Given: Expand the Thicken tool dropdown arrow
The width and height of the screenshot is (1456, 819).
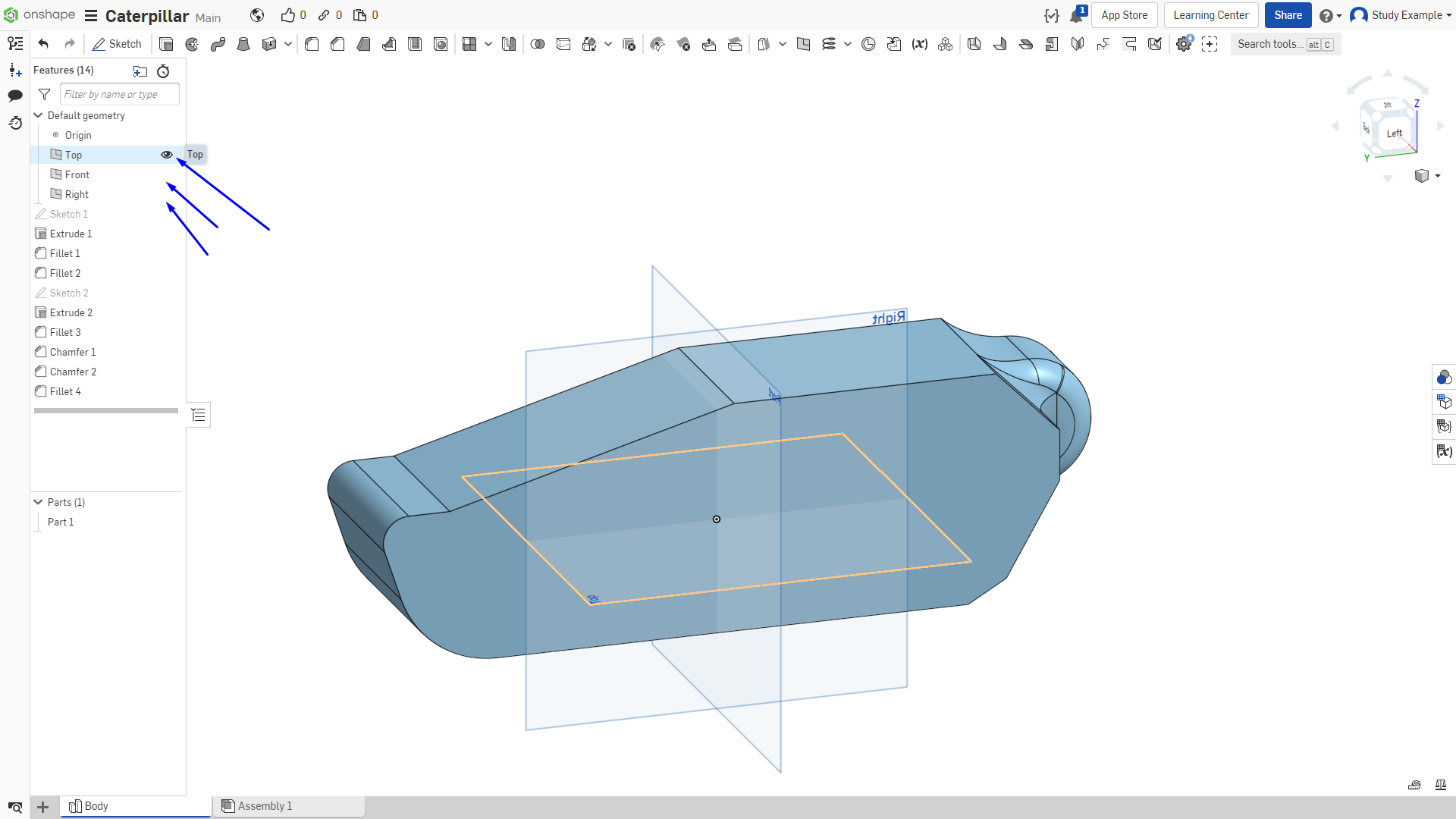Looking at the screenshot, I should click(288, 44).
